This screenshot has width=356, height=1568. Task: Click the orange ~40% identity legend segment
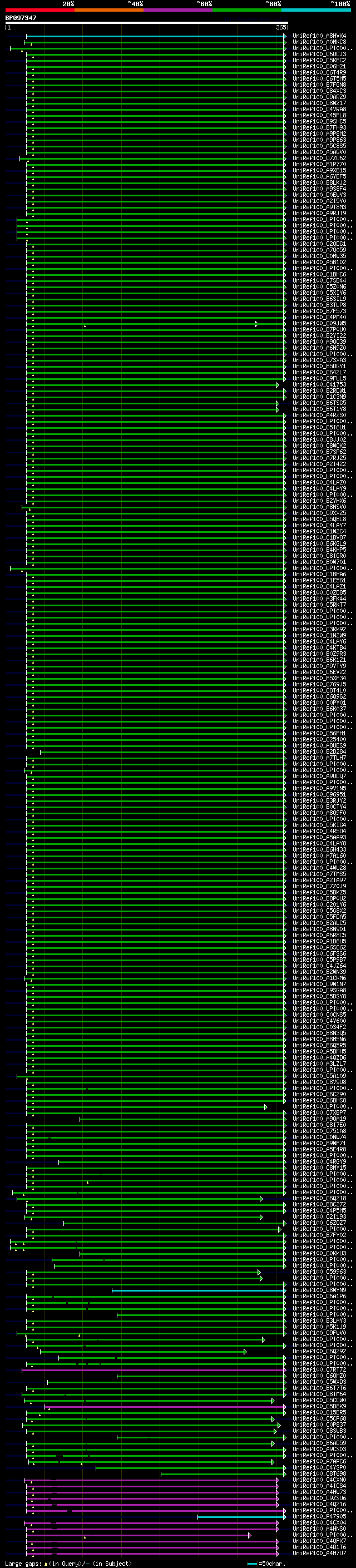[109, 10]
